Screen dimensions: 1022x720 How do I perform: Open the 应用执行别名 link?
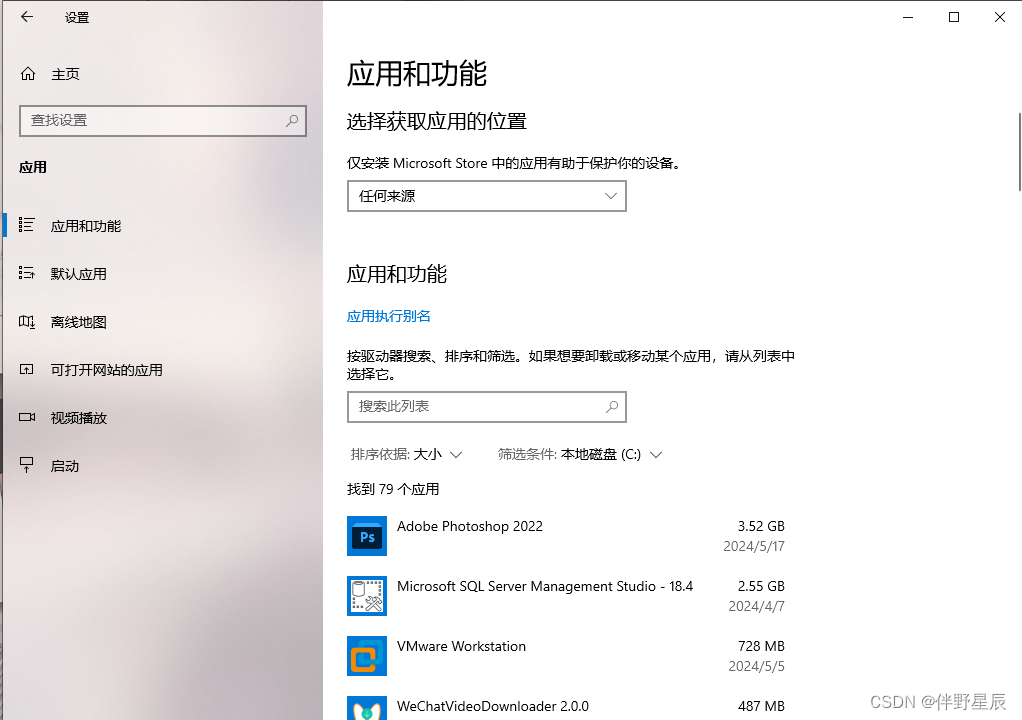(x=388, y=316)
